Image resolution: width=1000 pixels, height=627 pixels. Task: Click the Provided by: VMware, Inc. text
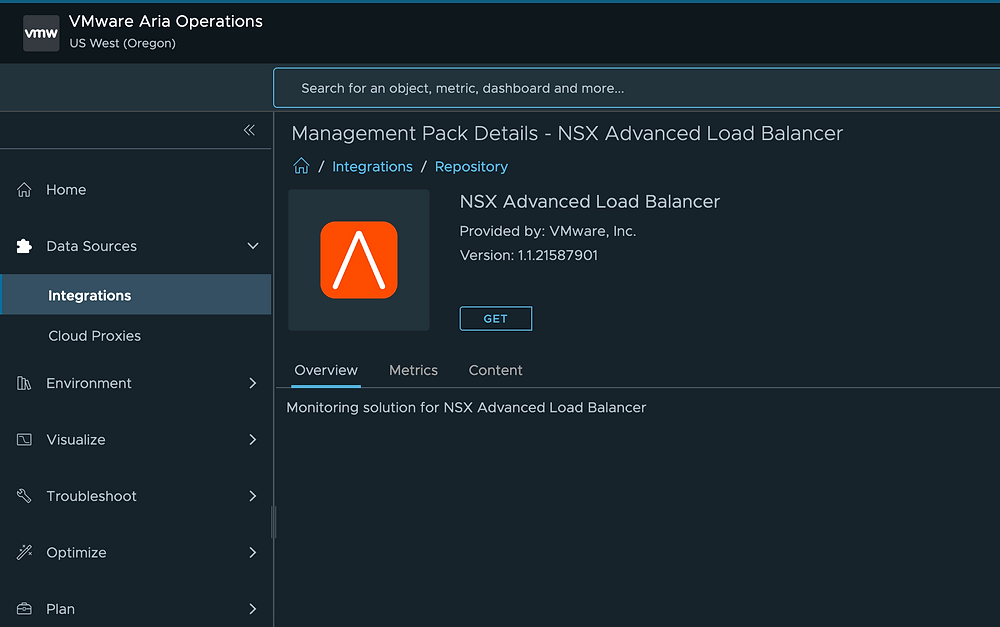click(548, 231)
